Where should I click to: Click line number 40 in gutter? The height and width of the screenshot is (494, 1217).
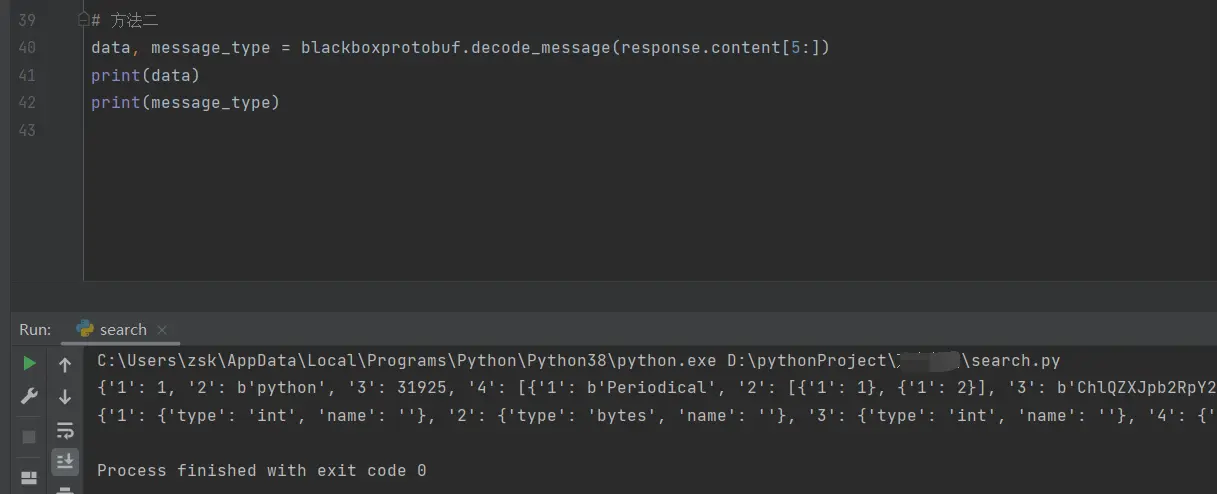[27, 47]
